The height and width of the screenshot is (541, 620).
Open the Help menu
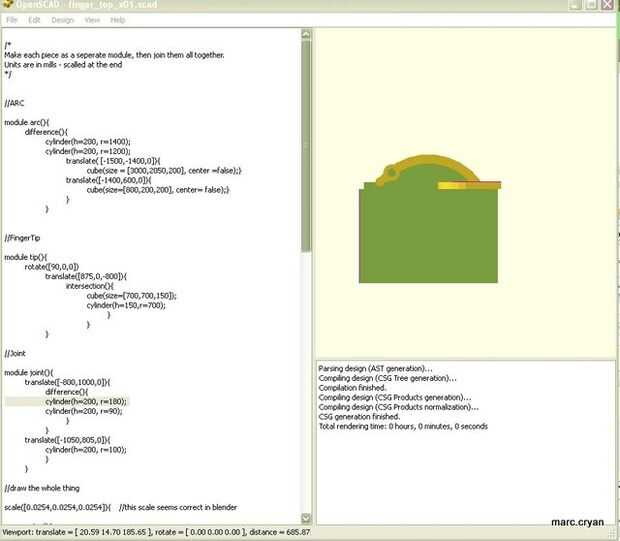point(117,20)
